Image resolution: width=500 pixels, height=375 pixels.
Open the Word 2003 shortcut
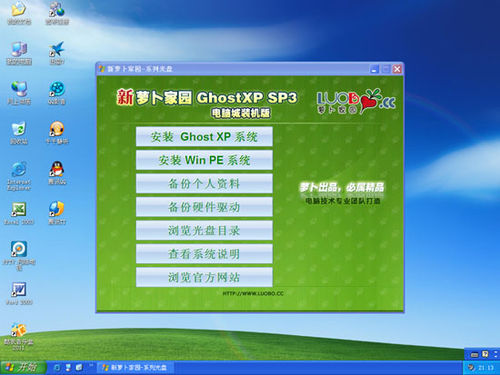[x=19, y=293]
